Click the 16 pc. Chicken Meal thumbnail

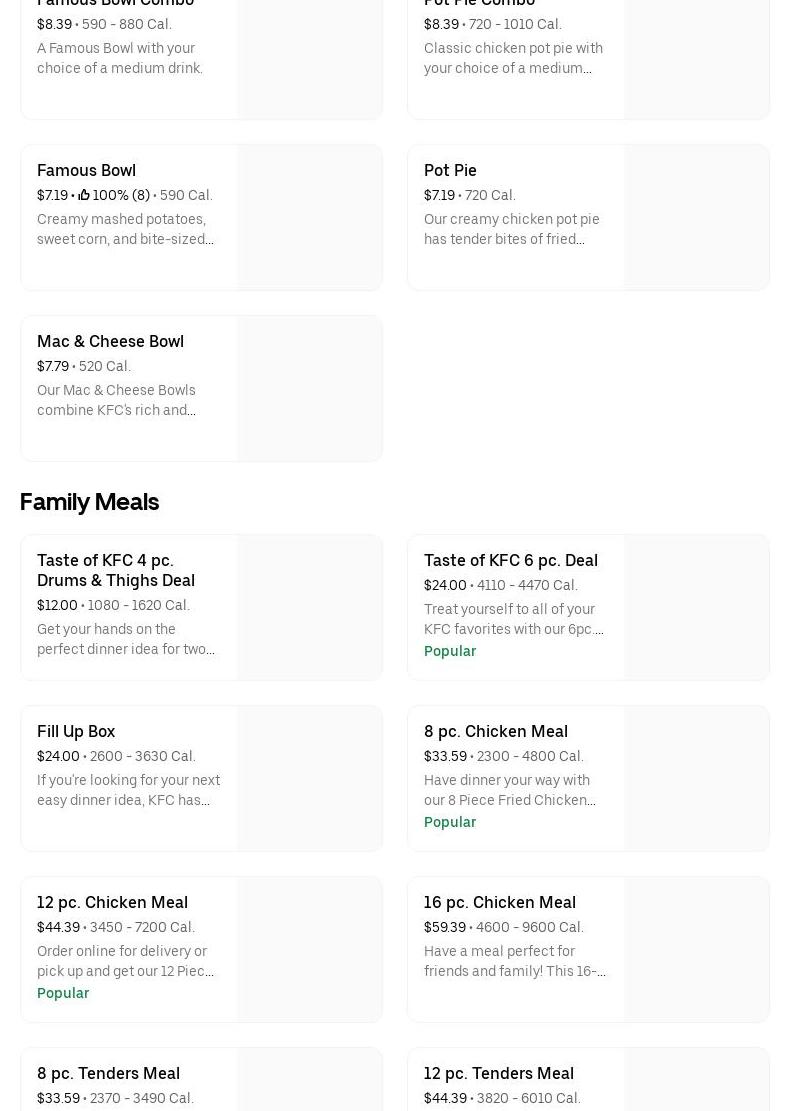point(697,950)
